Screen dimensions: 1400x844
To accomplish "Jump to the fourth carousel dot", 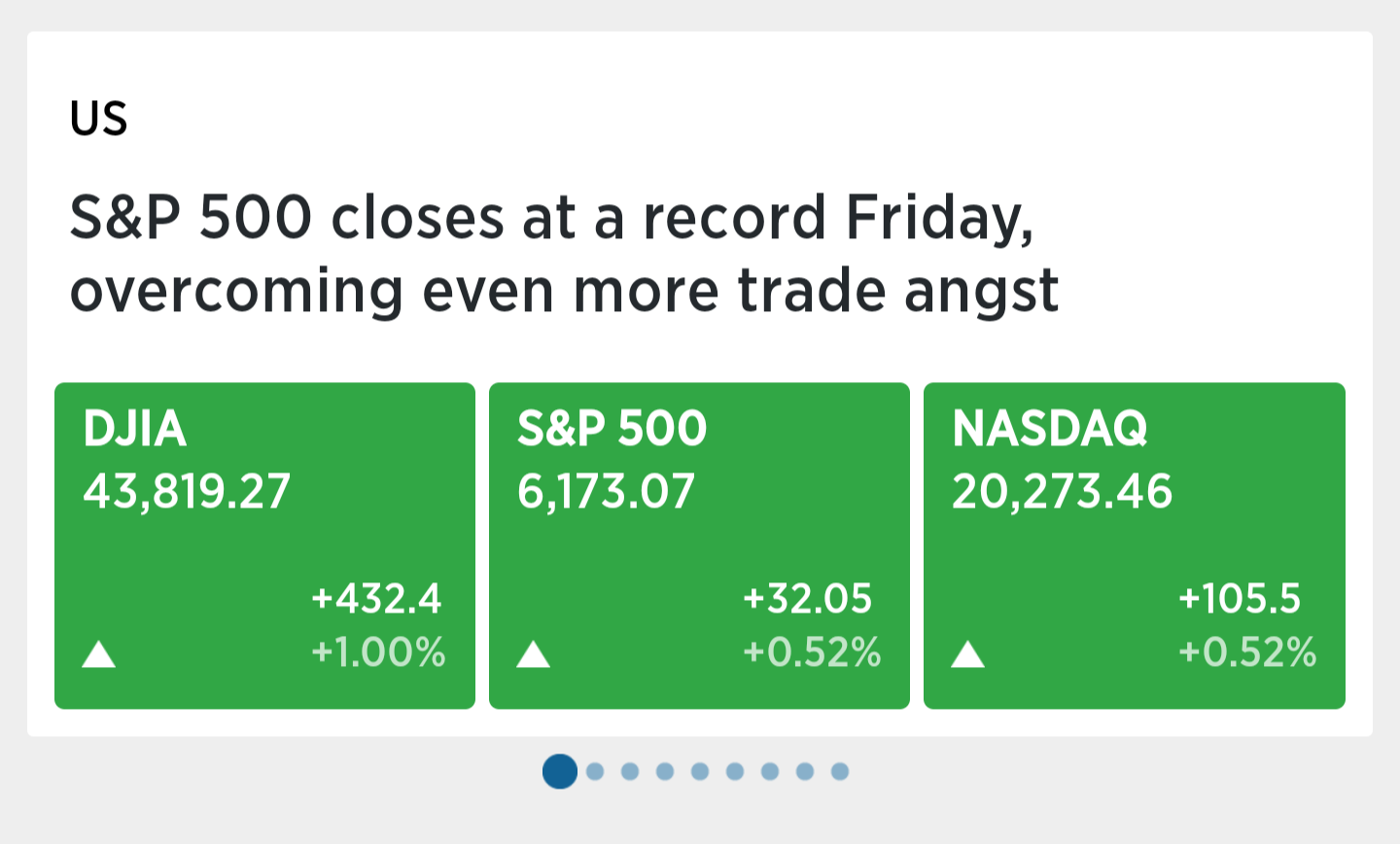I will (665, 771).
